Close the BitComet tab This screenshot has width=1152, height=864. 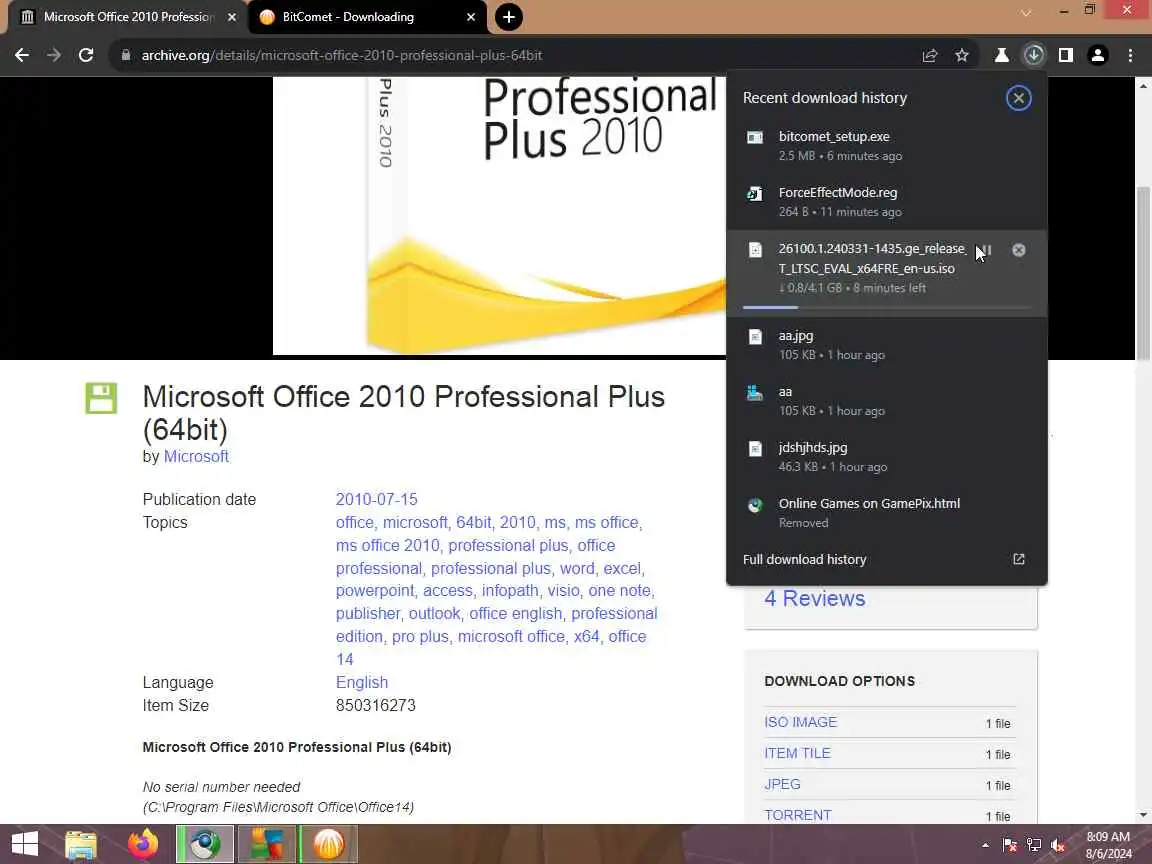click(471, 17)
